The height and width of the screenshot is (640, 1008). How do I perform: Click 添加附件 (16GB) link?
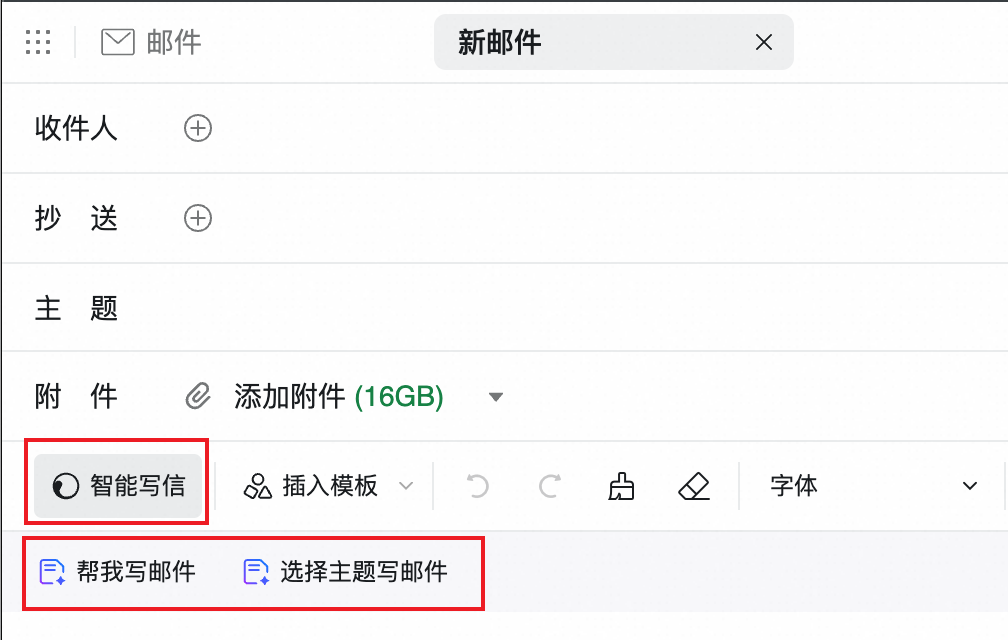tap(339, 396)
